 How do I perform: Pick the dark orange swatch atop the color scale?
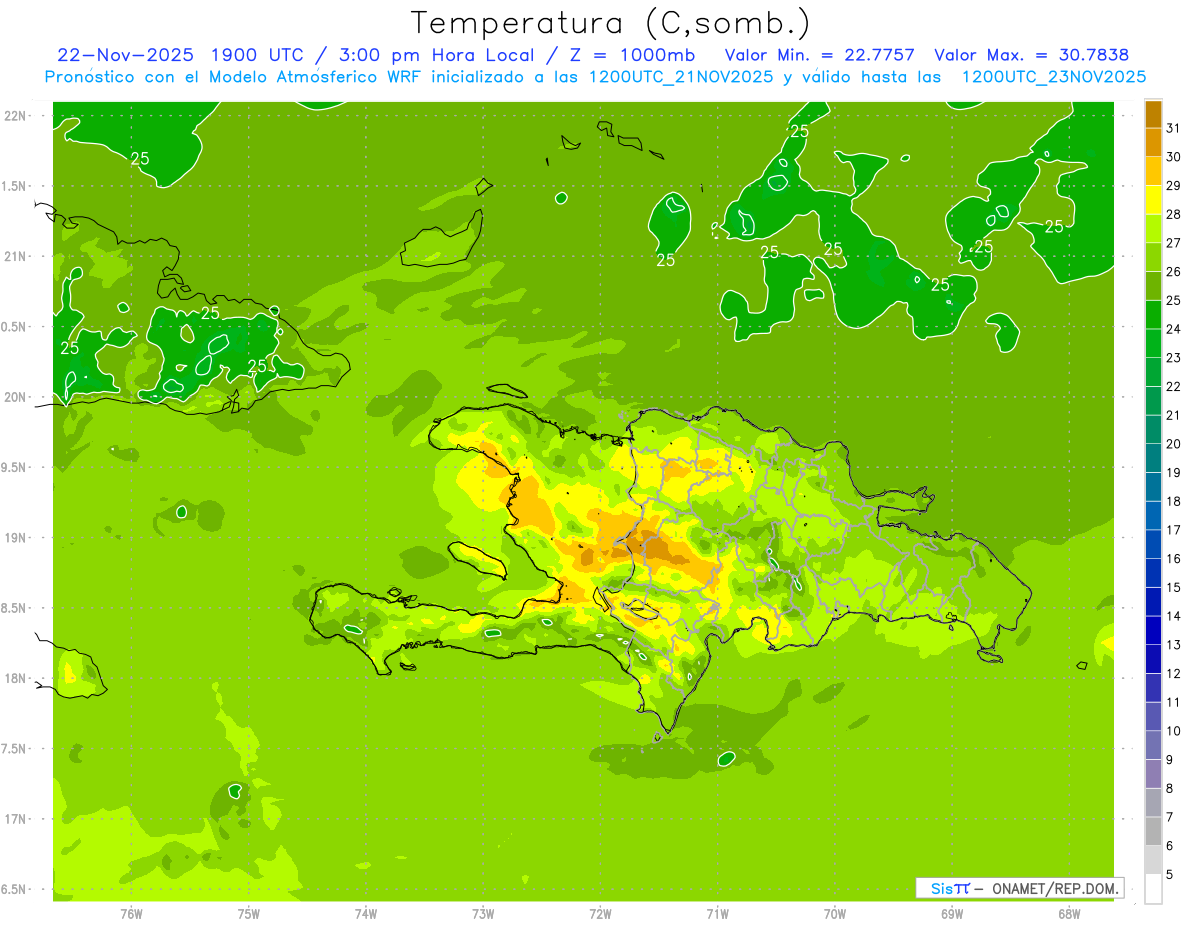click(x=1153, y=114)
